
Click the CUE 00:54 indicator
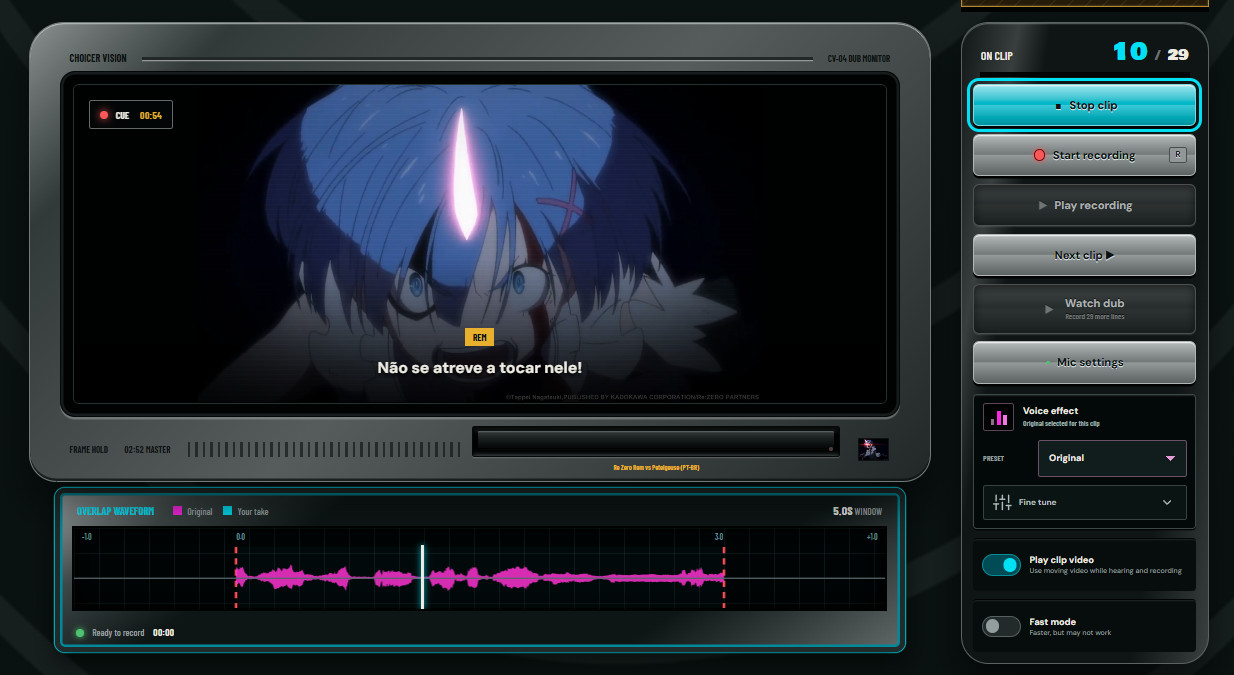[131, 115]
